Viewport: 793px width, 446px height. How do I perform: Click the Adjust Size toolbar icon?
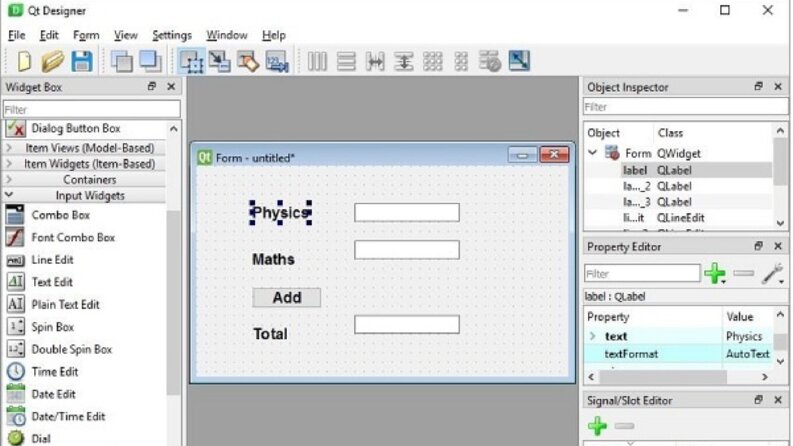(x=519, y=61)
